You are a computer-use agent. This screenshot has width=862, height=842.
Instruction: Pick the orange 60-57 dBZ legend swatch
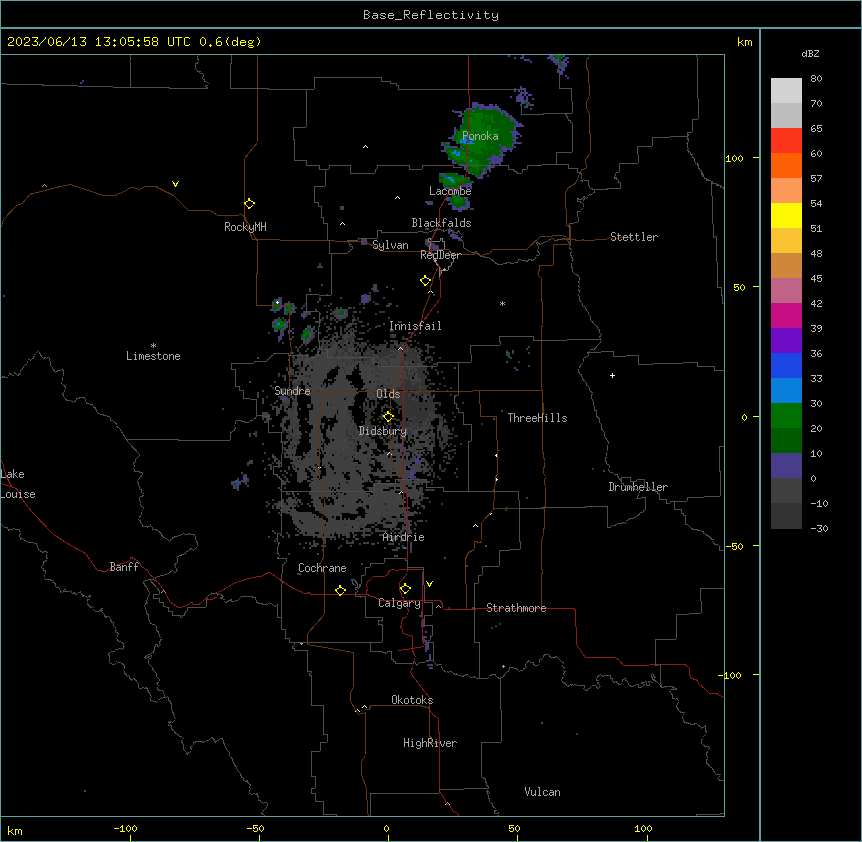(786, 166)
